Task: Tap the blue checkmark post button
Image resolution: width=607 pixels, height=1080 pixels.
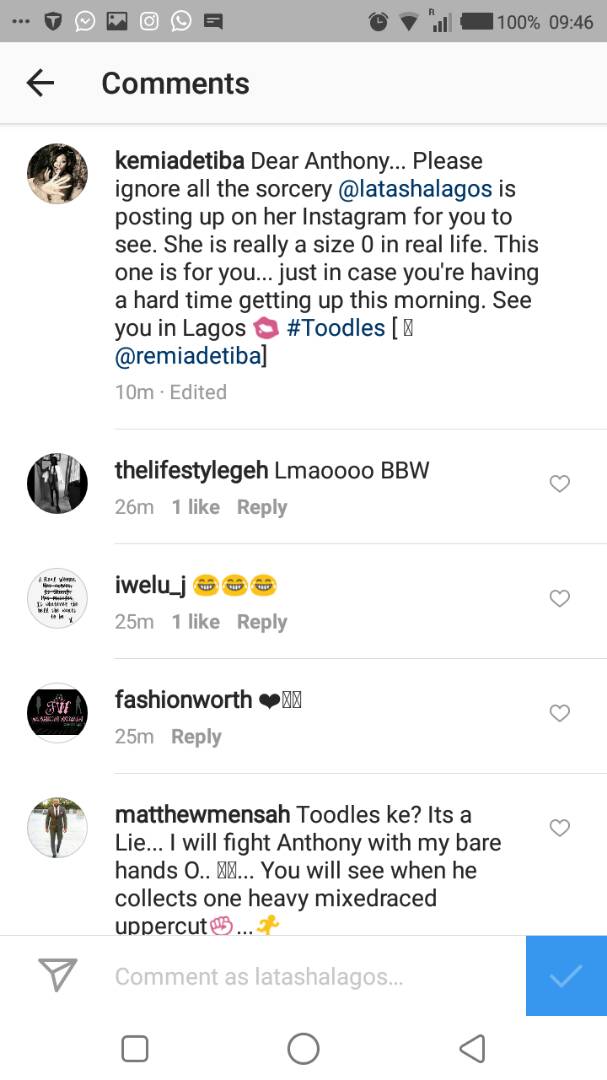Action: click(x=566, y=975)
